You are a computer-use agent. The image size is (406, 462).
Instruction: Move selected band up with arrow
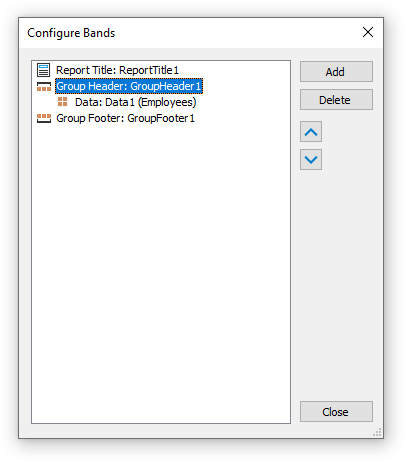311,132
